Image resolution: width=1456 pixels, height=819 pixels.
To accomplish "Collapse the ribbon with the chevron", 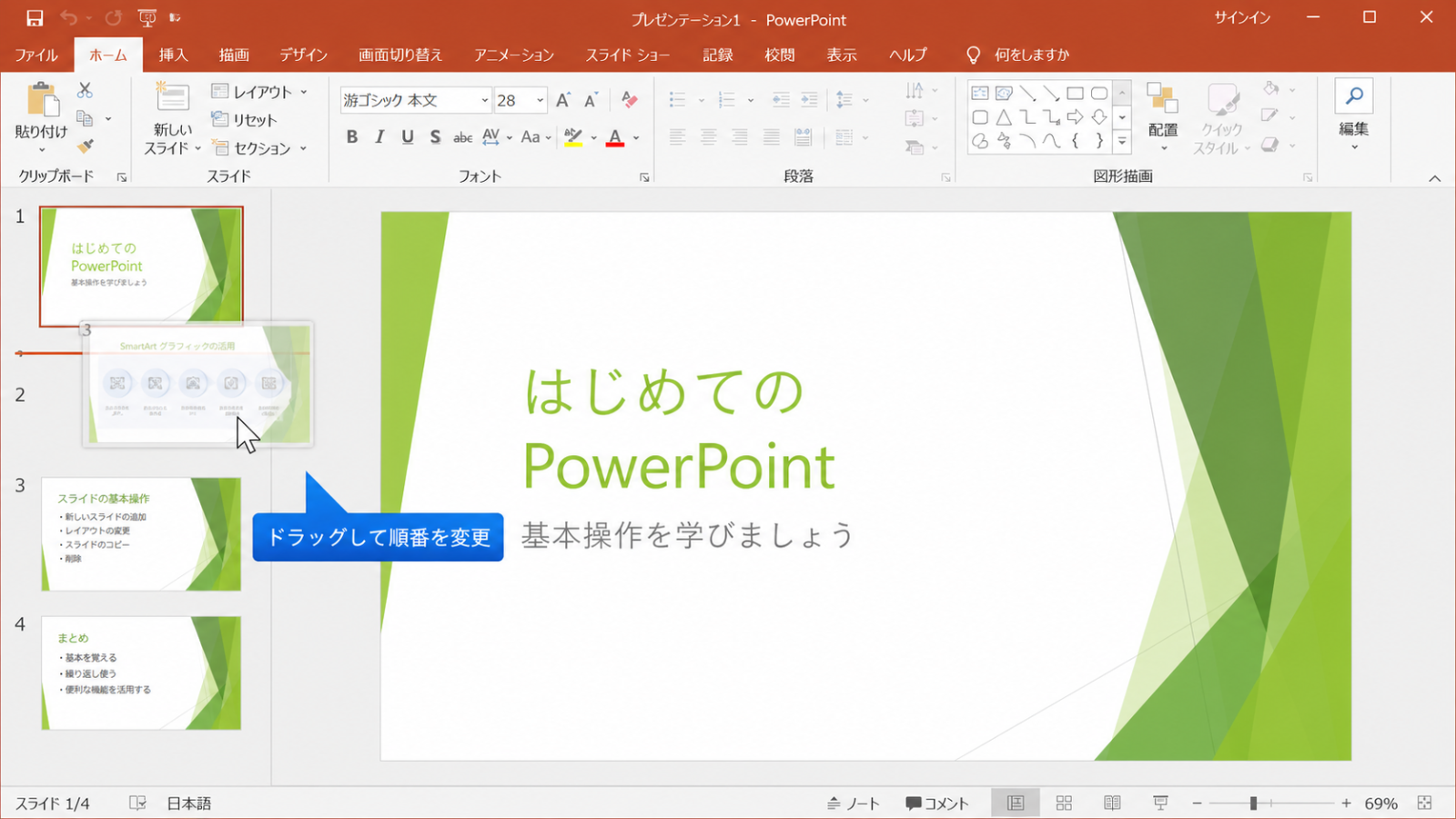I will tap(1435, 178).
